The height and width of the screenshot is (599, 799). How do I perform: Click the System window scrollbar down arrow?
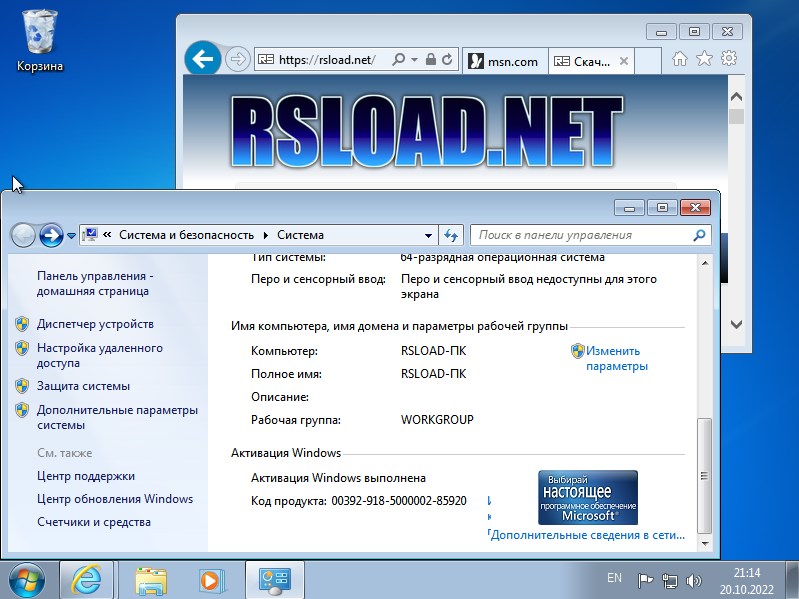(x=705, y=543)
